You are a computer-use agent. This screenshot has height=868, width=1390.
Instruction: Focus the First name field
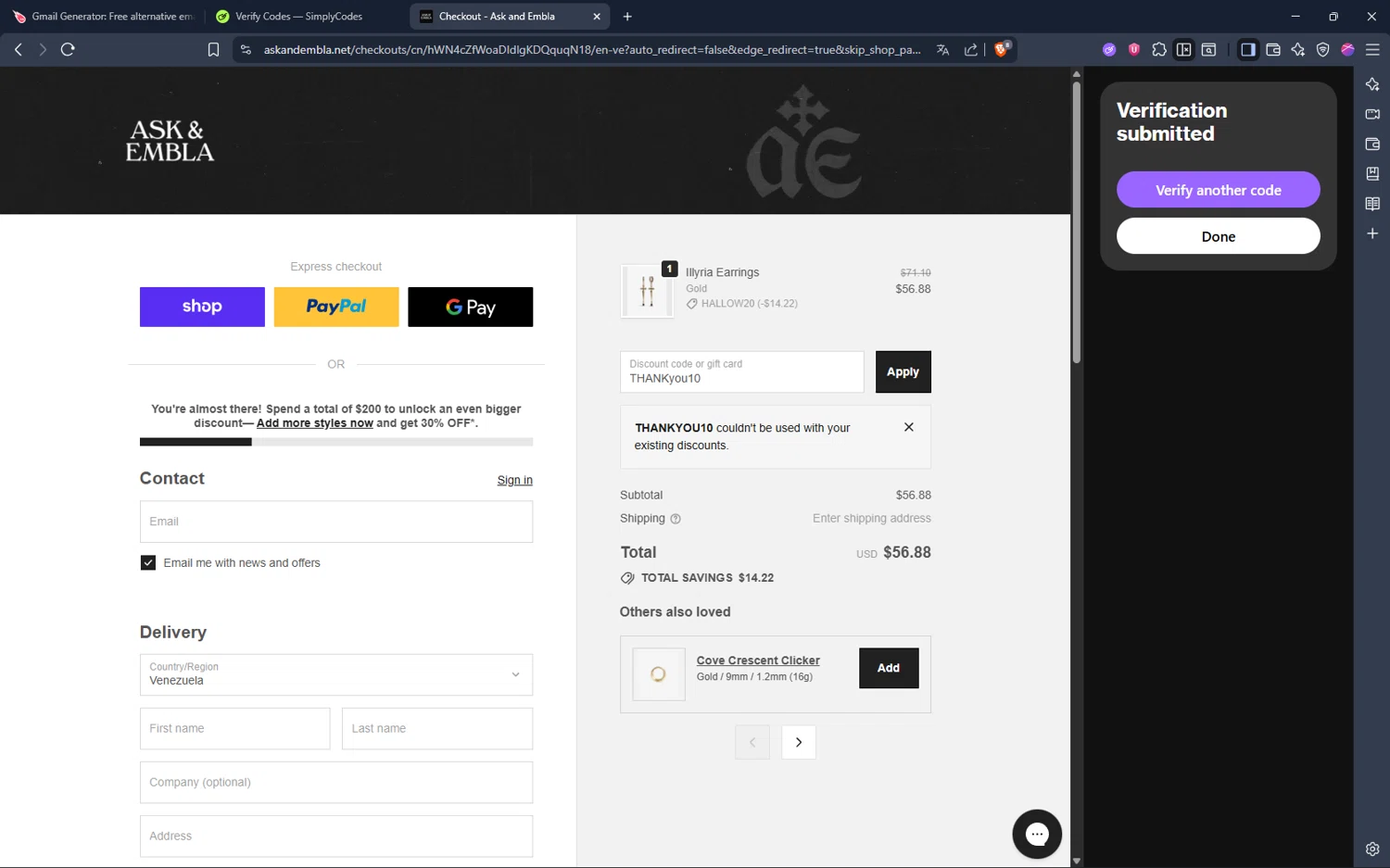click(x=234, y=729)
